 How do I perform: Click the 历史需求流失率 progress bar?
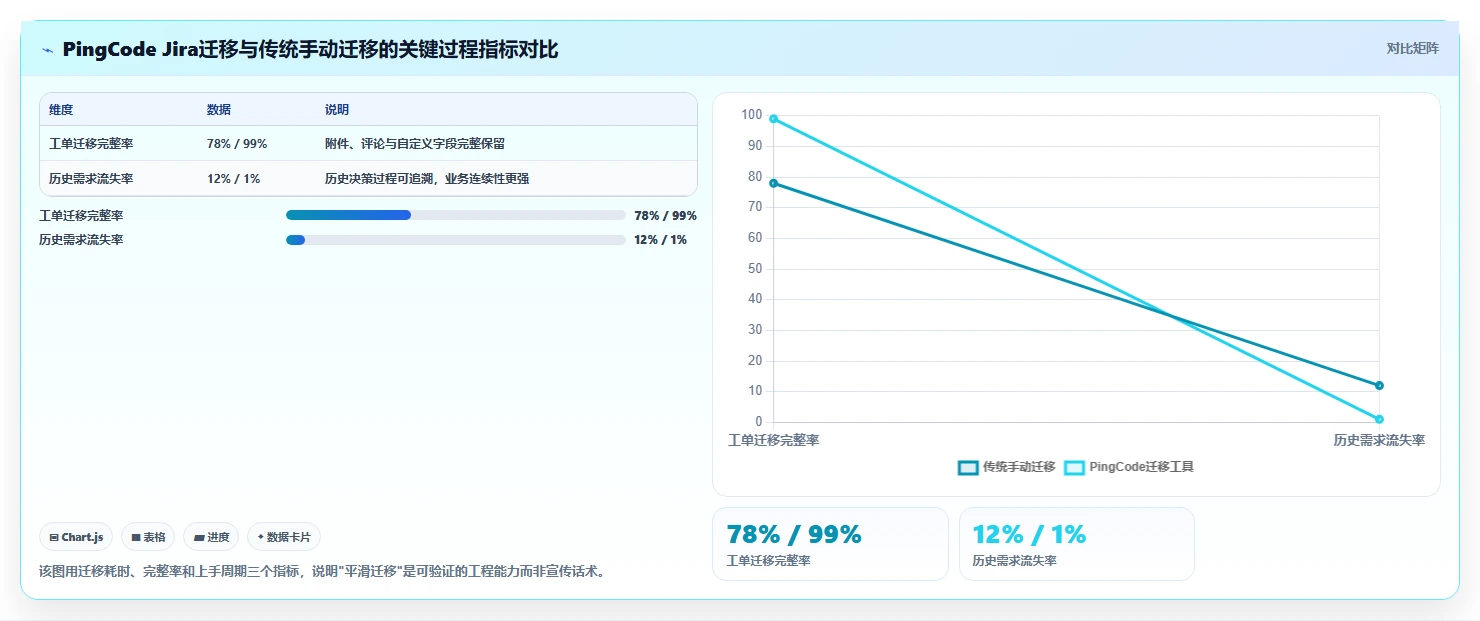(x=455, y=240)
